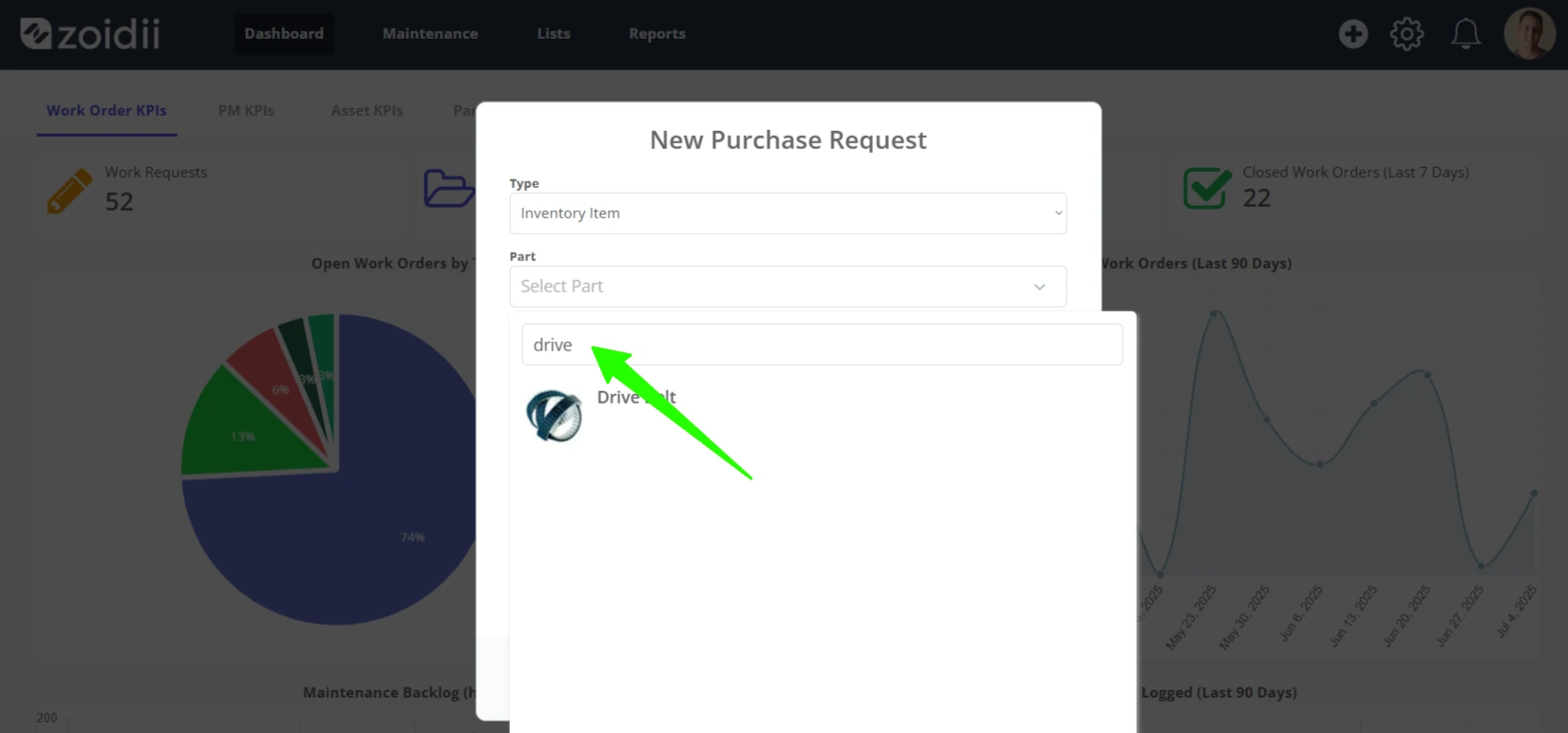Click the Closed Work Orders checkmark icon
1568x733 pixels.
(x=1207, y=188)
